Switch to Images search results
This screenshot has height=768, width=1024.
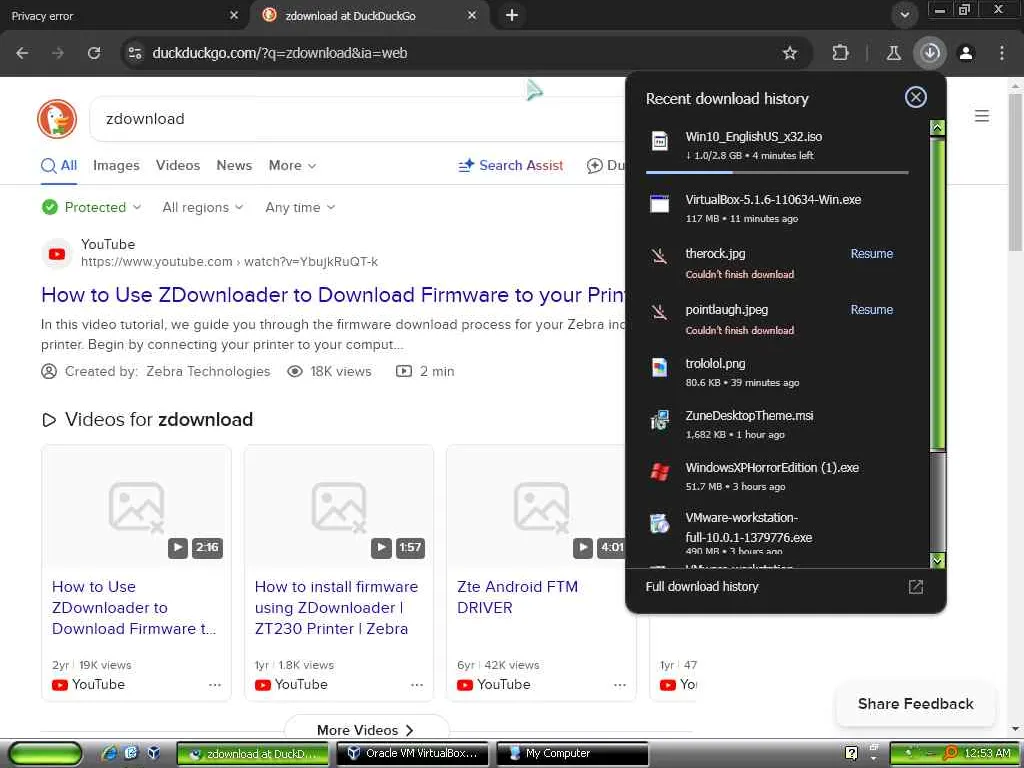click(x=116, y=165)
